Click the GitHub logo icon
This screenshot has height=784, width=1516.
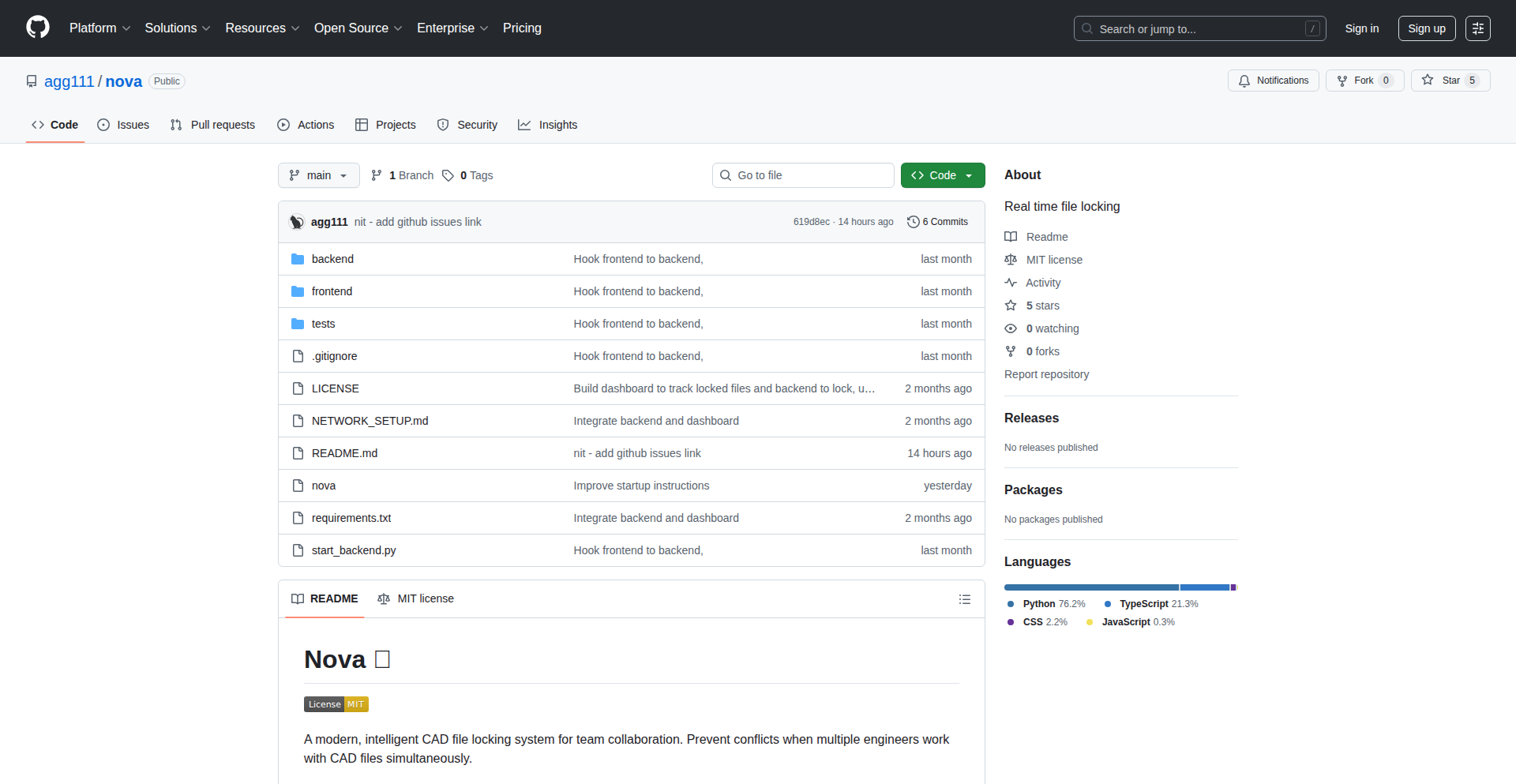[x=38, y=28]
